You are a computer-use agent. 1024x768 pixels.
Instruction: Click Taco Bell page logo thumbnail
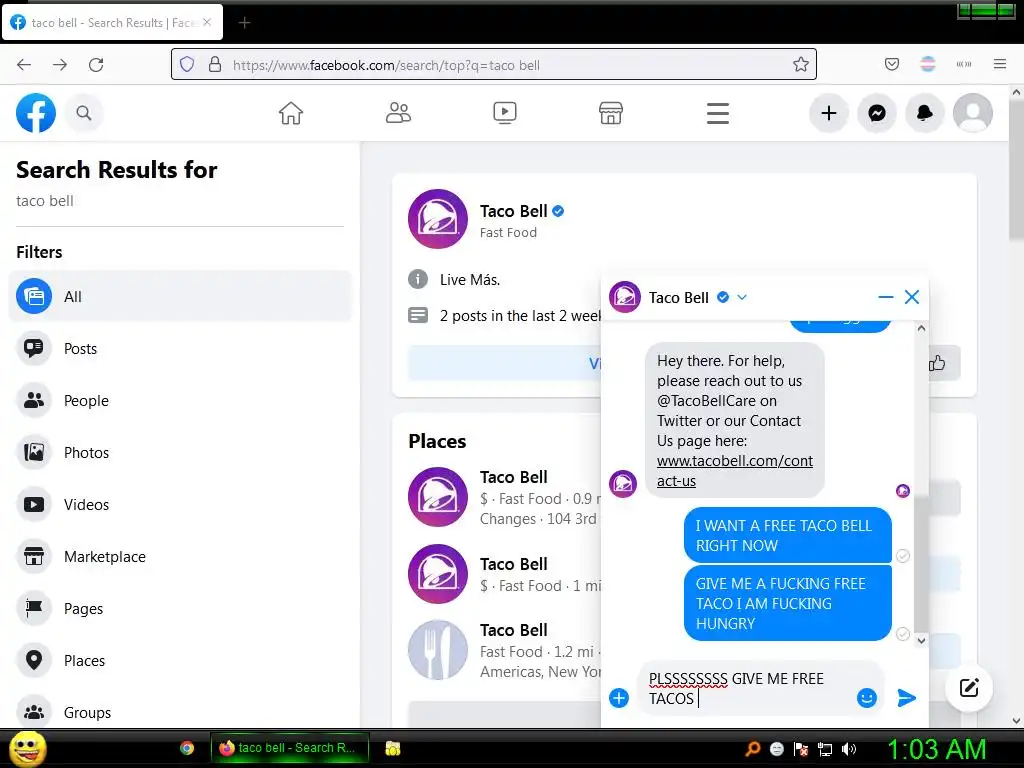pos(438,219)
